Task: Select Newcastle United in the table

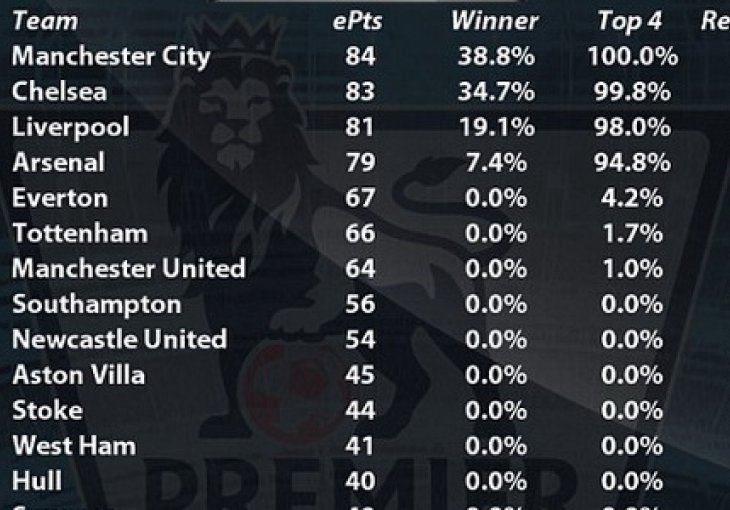Action: click(x=120, y=340)
